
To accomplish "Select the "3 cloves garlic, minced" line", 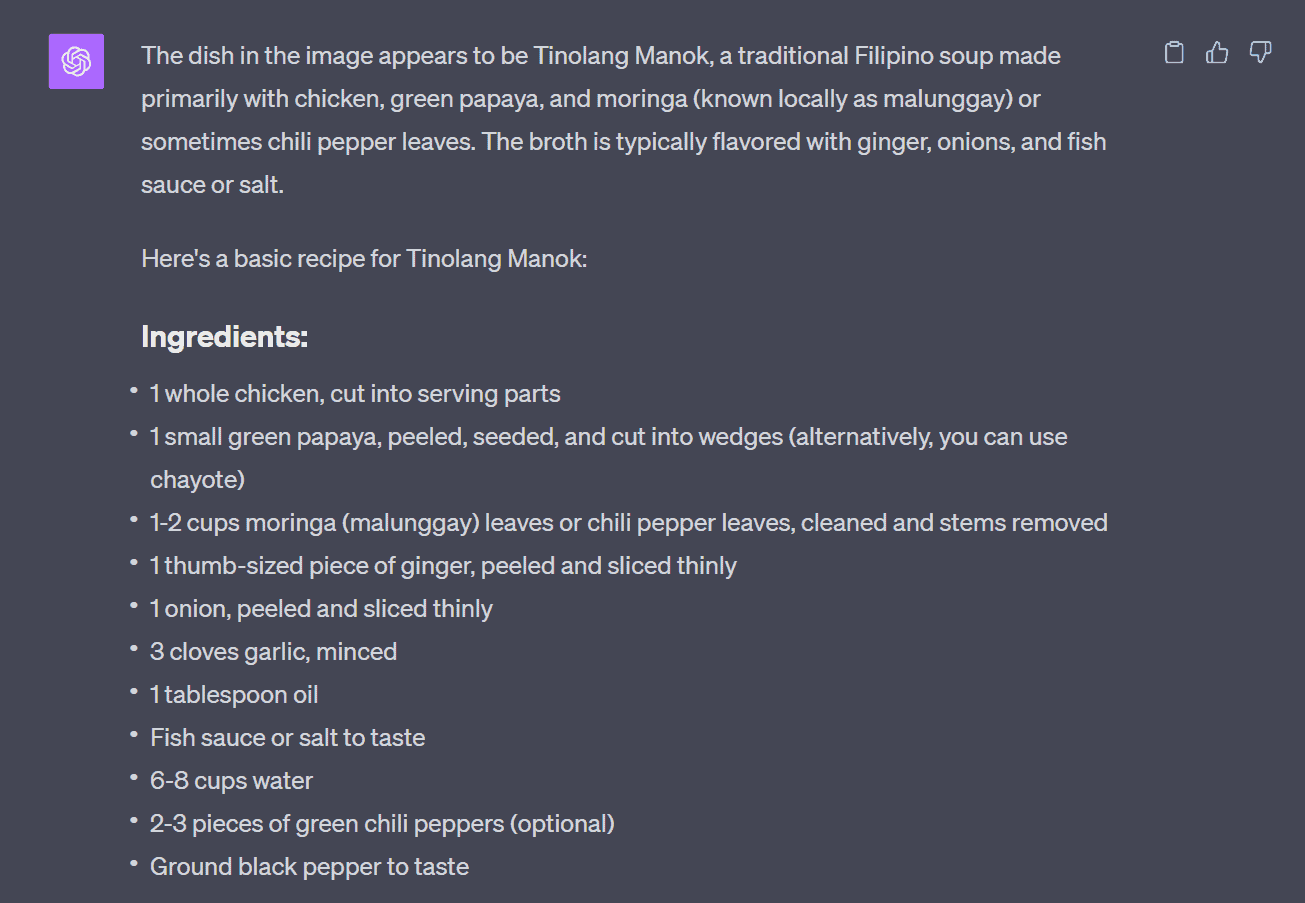I will 273,652.
